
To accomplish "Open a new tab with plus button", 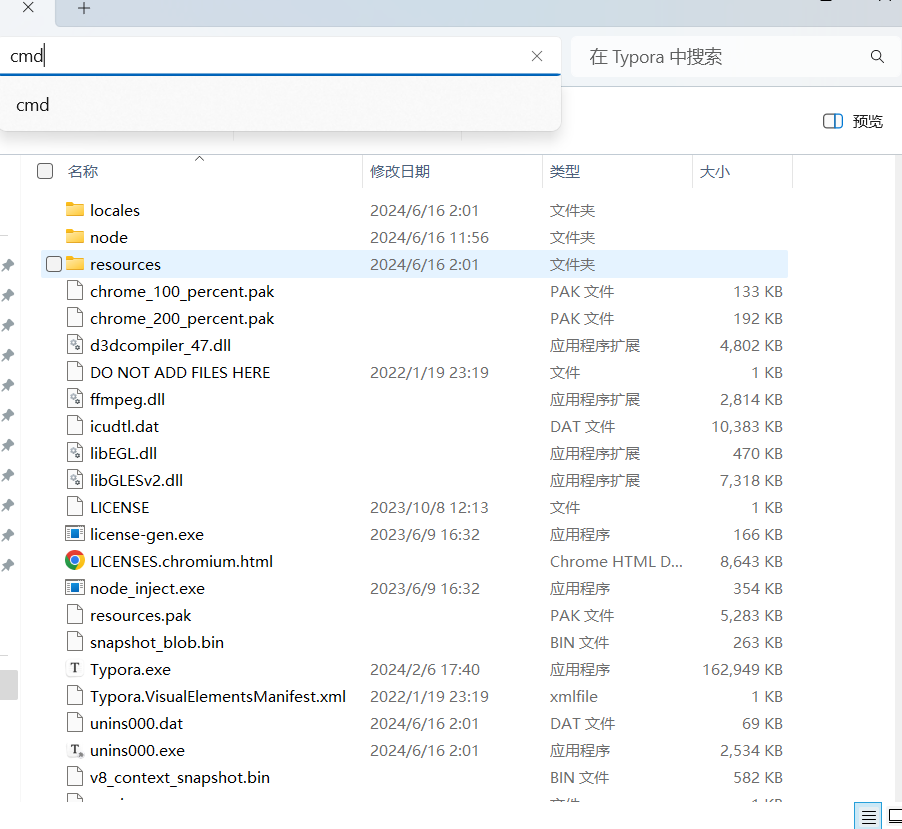I will coord(84,9).
